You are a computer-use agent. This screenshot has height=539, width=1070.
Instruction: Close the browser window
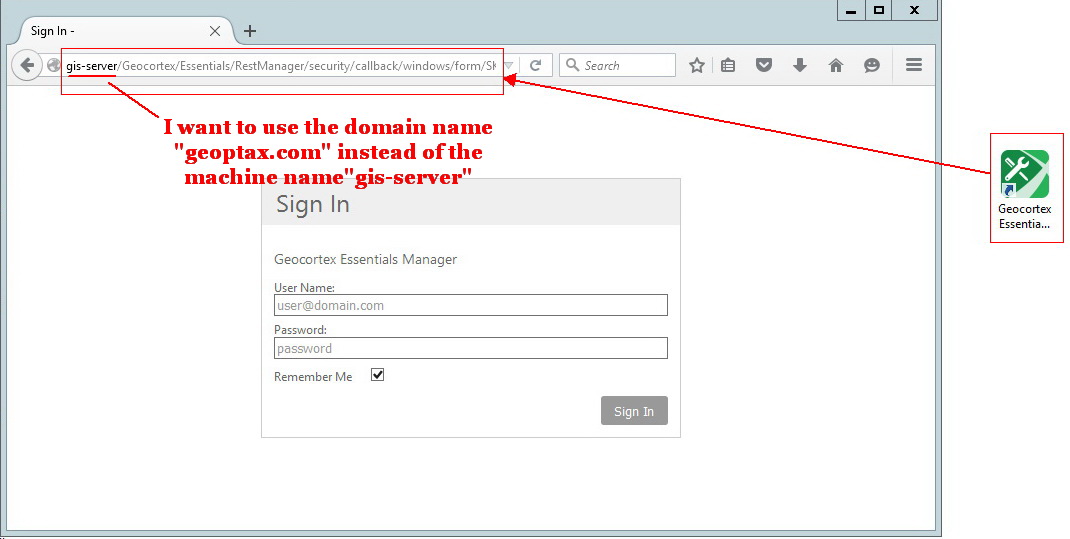click(914, 11)
